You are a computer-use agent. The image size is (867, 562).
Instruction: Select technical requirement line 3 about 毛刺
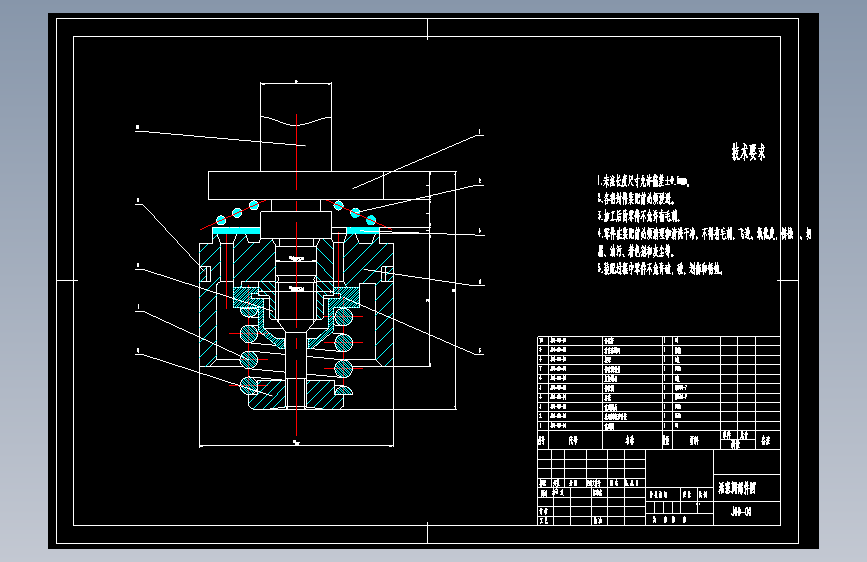coord(639,216)
